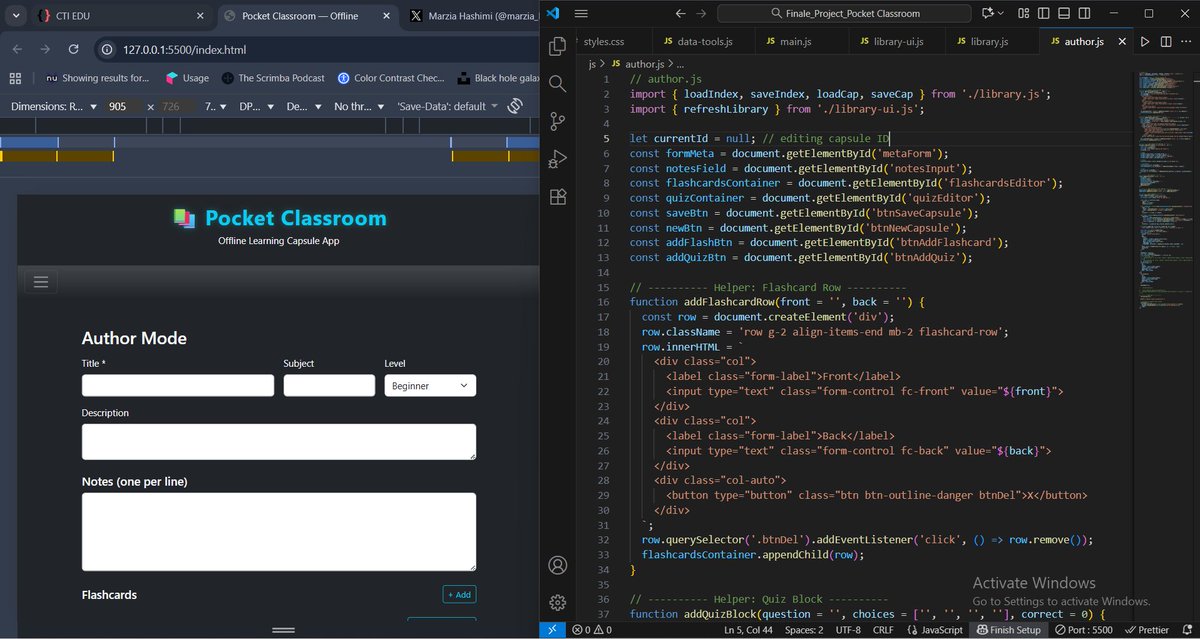Click Port : 5500 Live Server status

(1082, 630)
